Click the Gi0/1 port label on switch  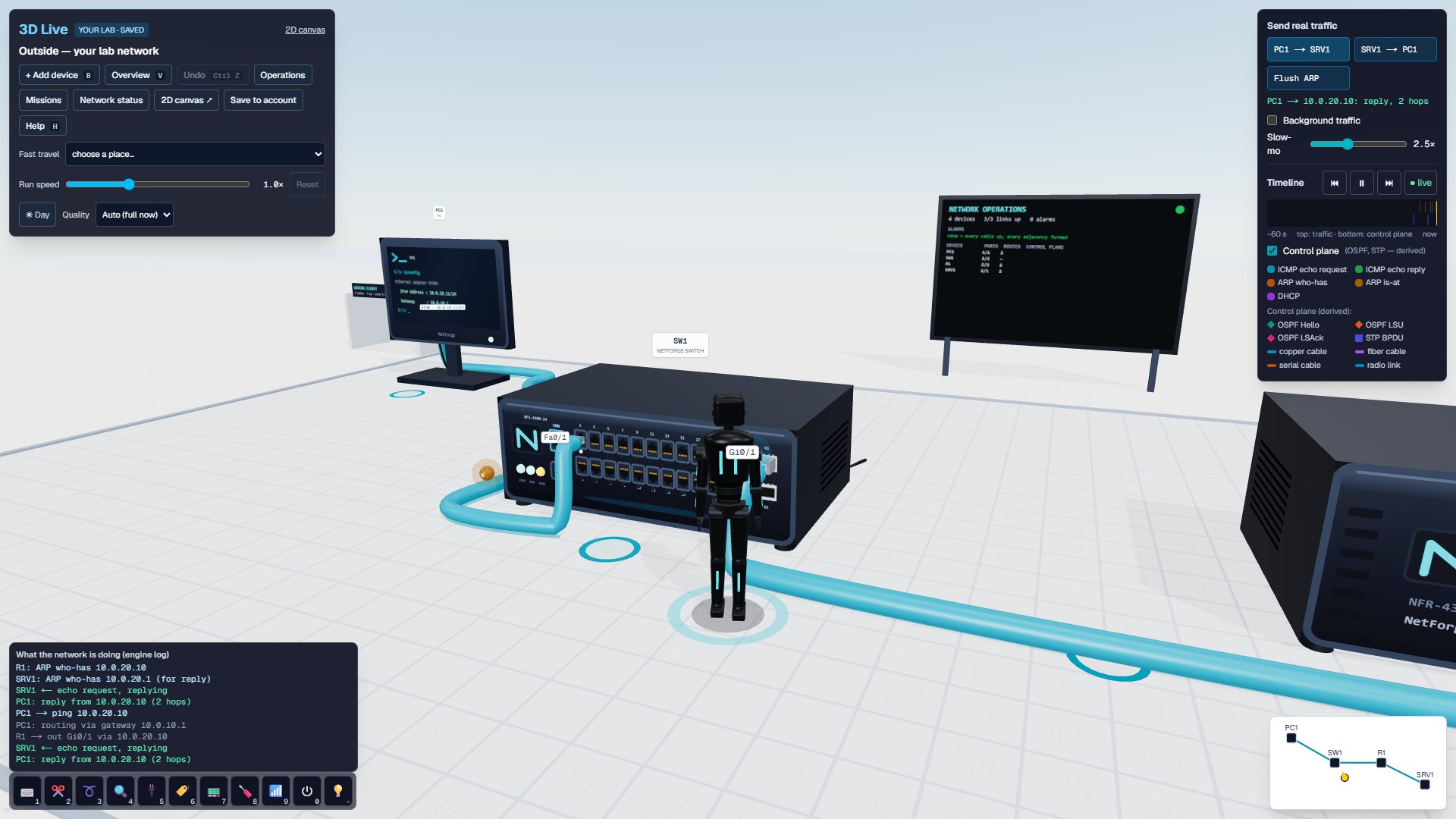tap(742, 452)
